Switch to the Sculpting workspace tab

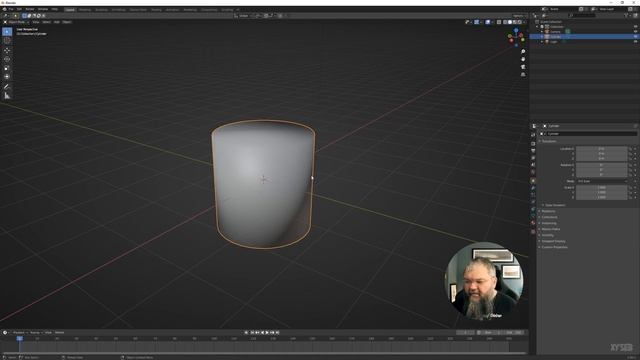(x=102, y=9)
